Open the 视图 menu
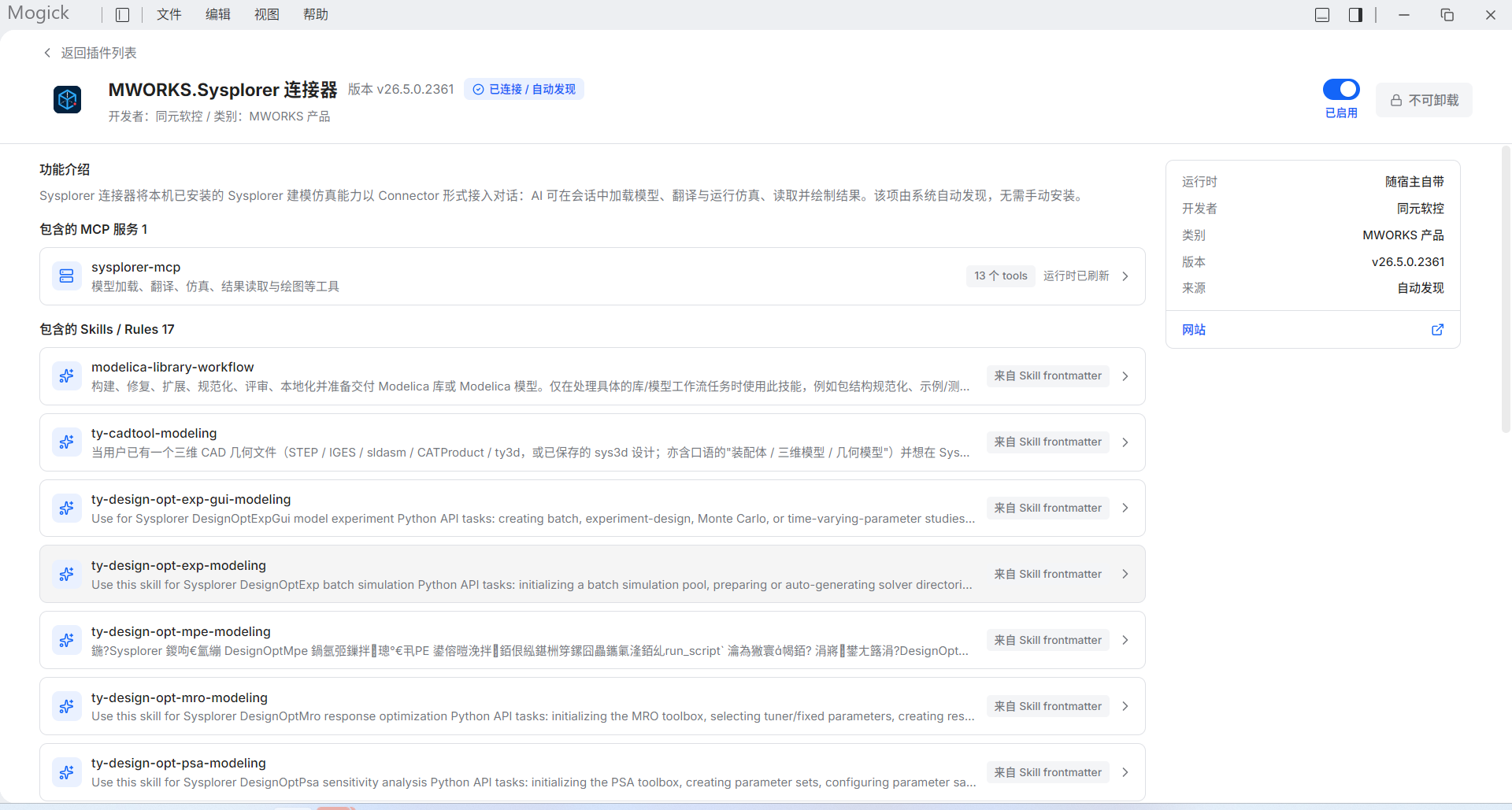 (x=267, y=15)
